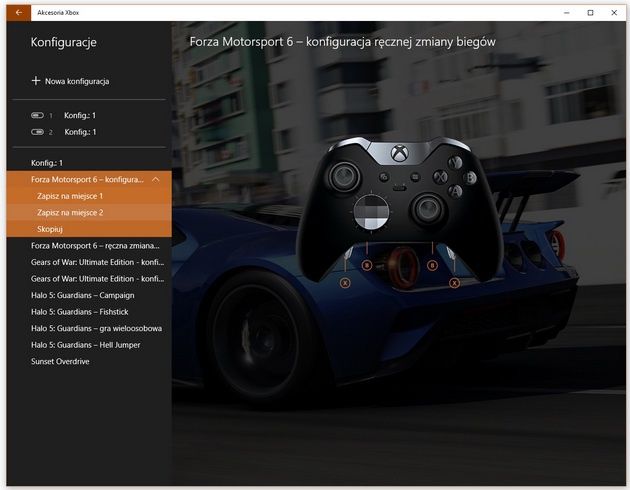The width and height of the screenshot is (630, 490).
Task: Click right inner paddle B mapping
Action: click(x=432, y=265)
